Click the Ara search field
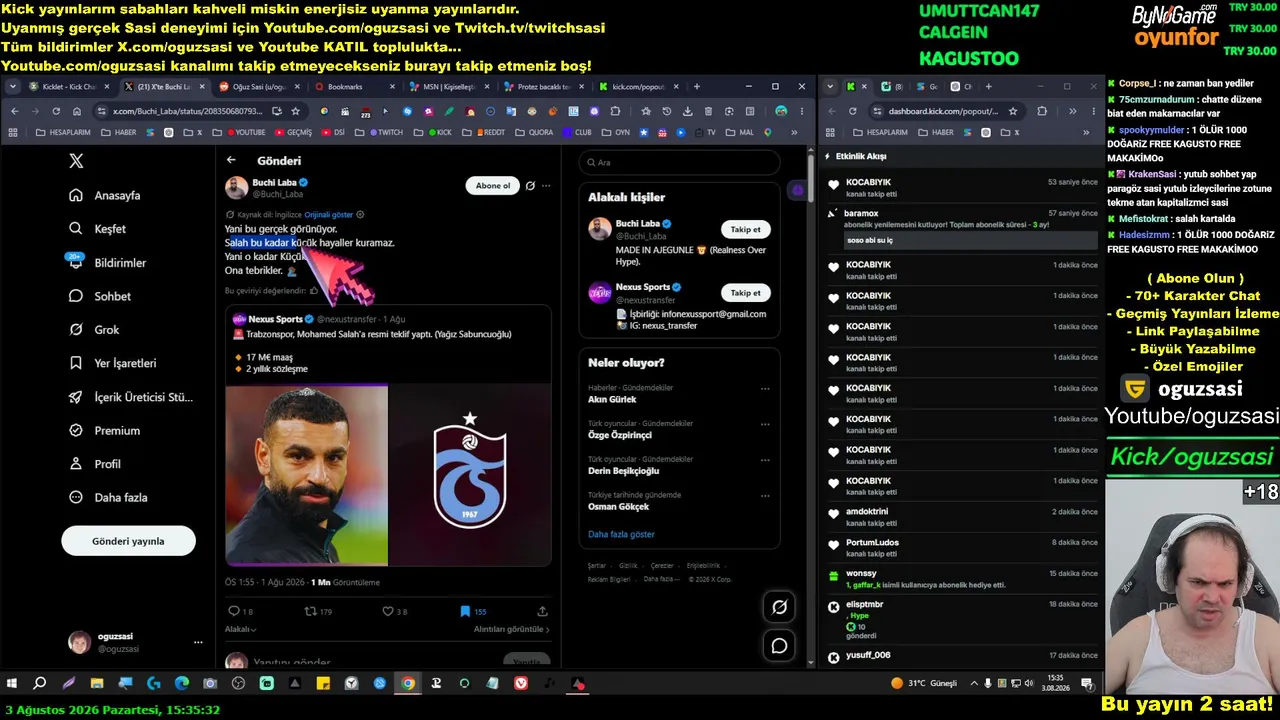 tap(679, 162)
